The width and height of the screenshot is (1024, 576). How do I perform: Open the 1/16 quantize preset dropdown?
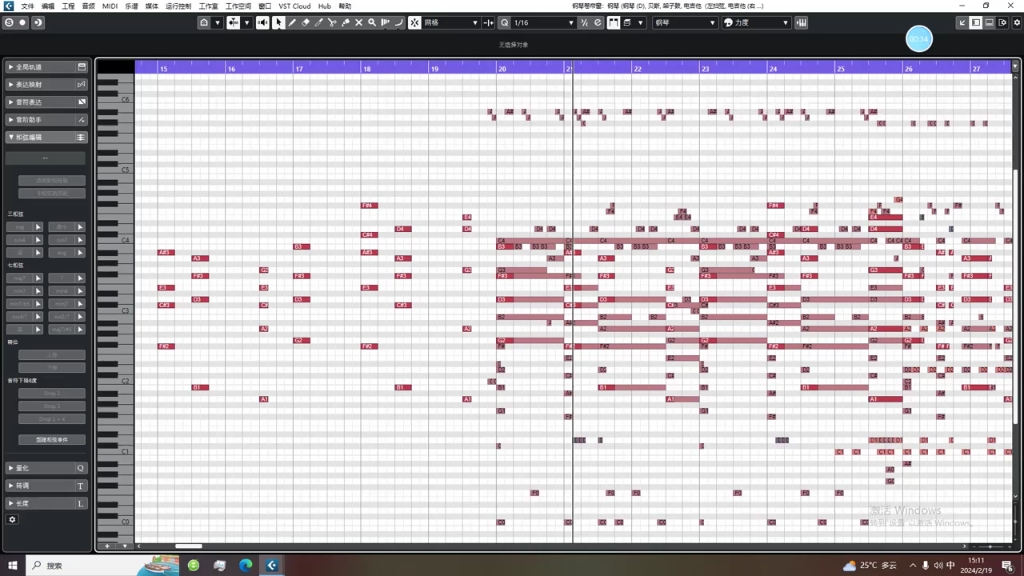tap(543, 23)
